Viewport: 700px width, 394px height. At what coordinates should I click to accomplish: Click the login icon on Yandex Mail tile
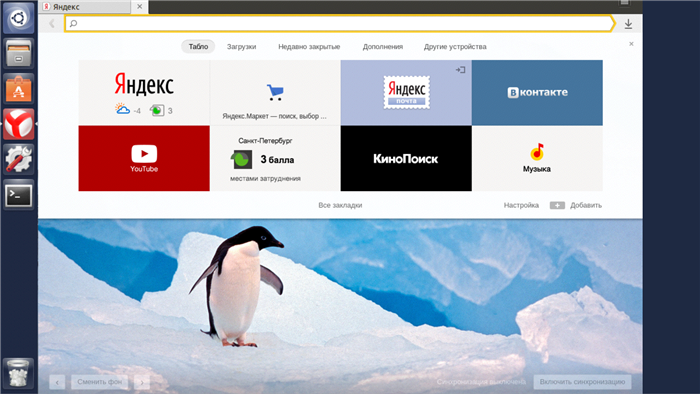tap(460, 70)
